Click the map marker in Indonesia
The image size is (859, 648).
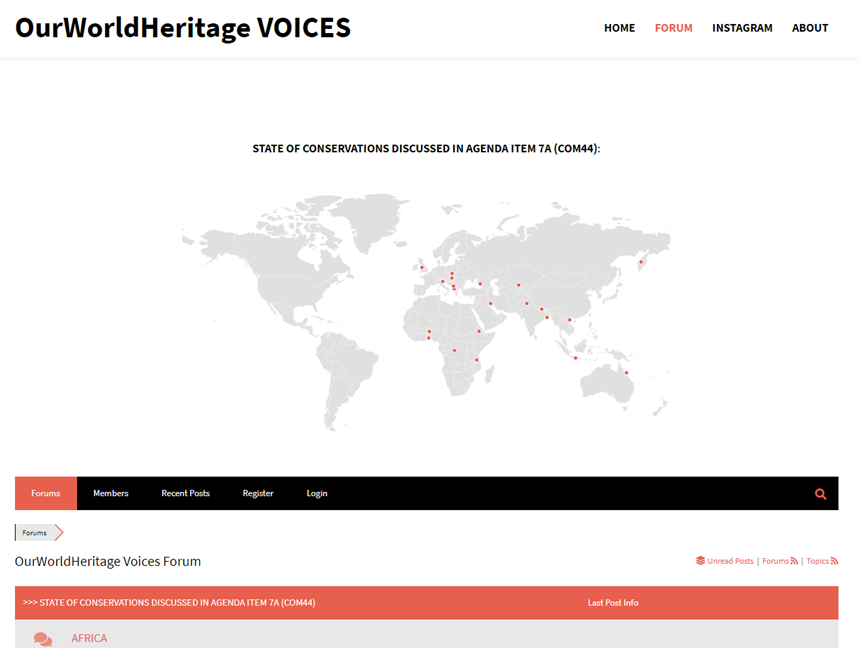coord(575,358)
